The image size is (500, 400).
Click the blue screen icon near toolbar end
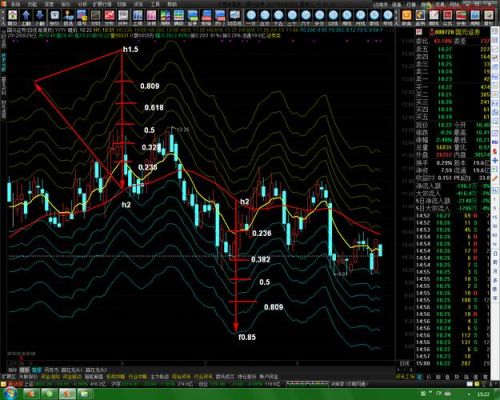coord(475,16)
